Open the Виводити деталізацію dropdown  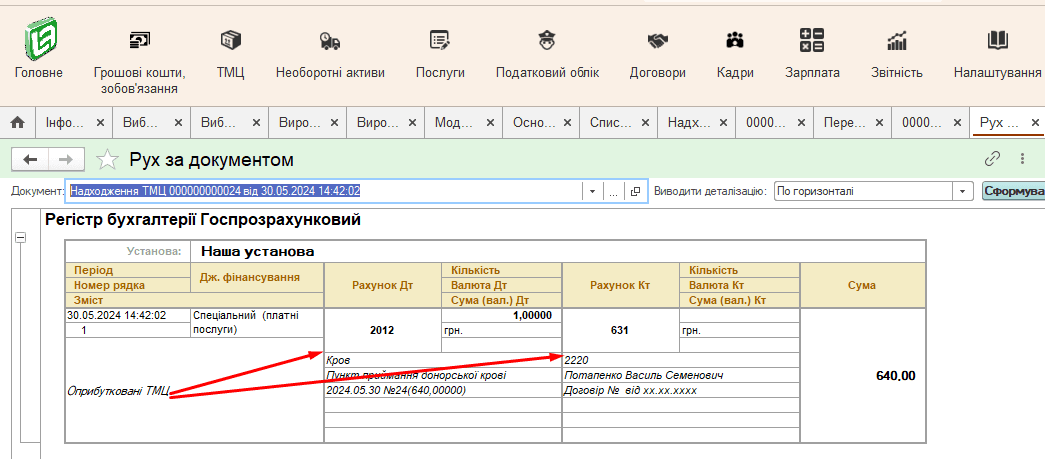pos(962,191)
